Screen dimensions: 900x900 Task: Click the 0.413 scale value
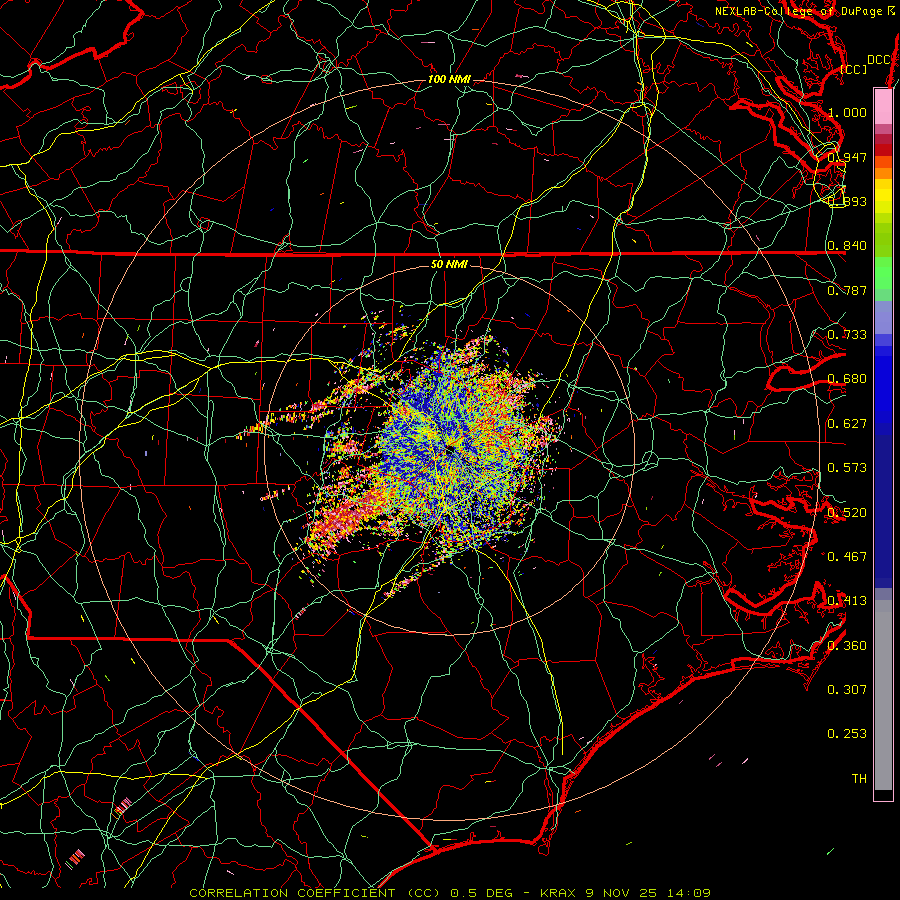[847, 601]
